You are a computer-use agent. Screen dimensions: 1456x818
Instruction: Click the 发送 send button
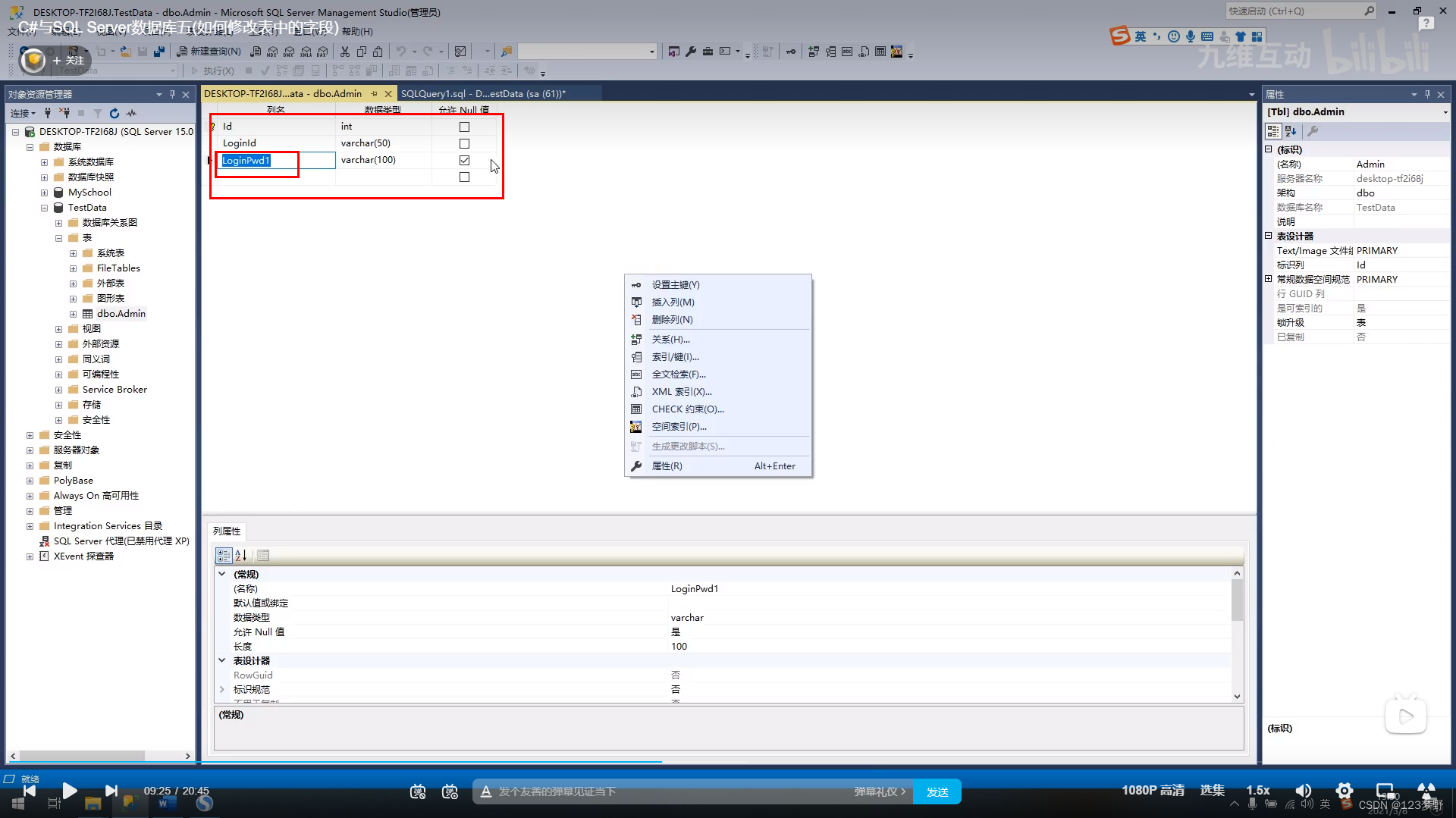(x=937, y=791)
